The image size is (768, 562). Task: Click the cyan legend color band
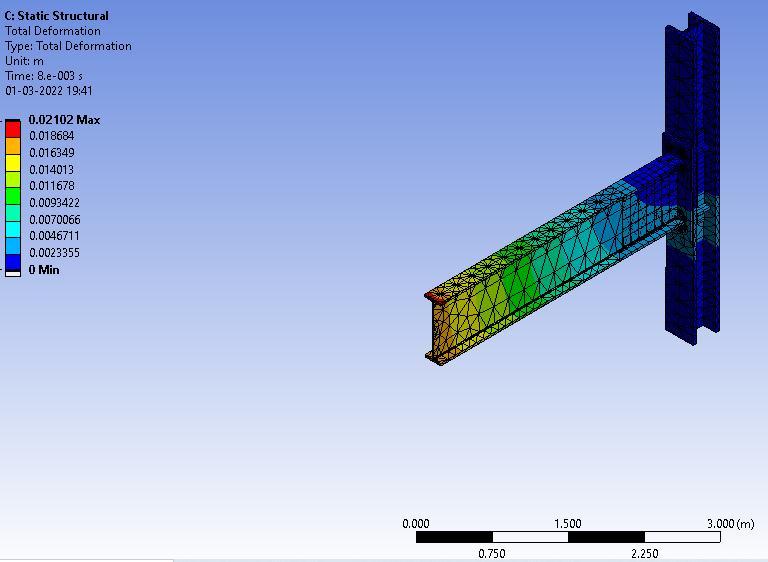coord(13,229)
